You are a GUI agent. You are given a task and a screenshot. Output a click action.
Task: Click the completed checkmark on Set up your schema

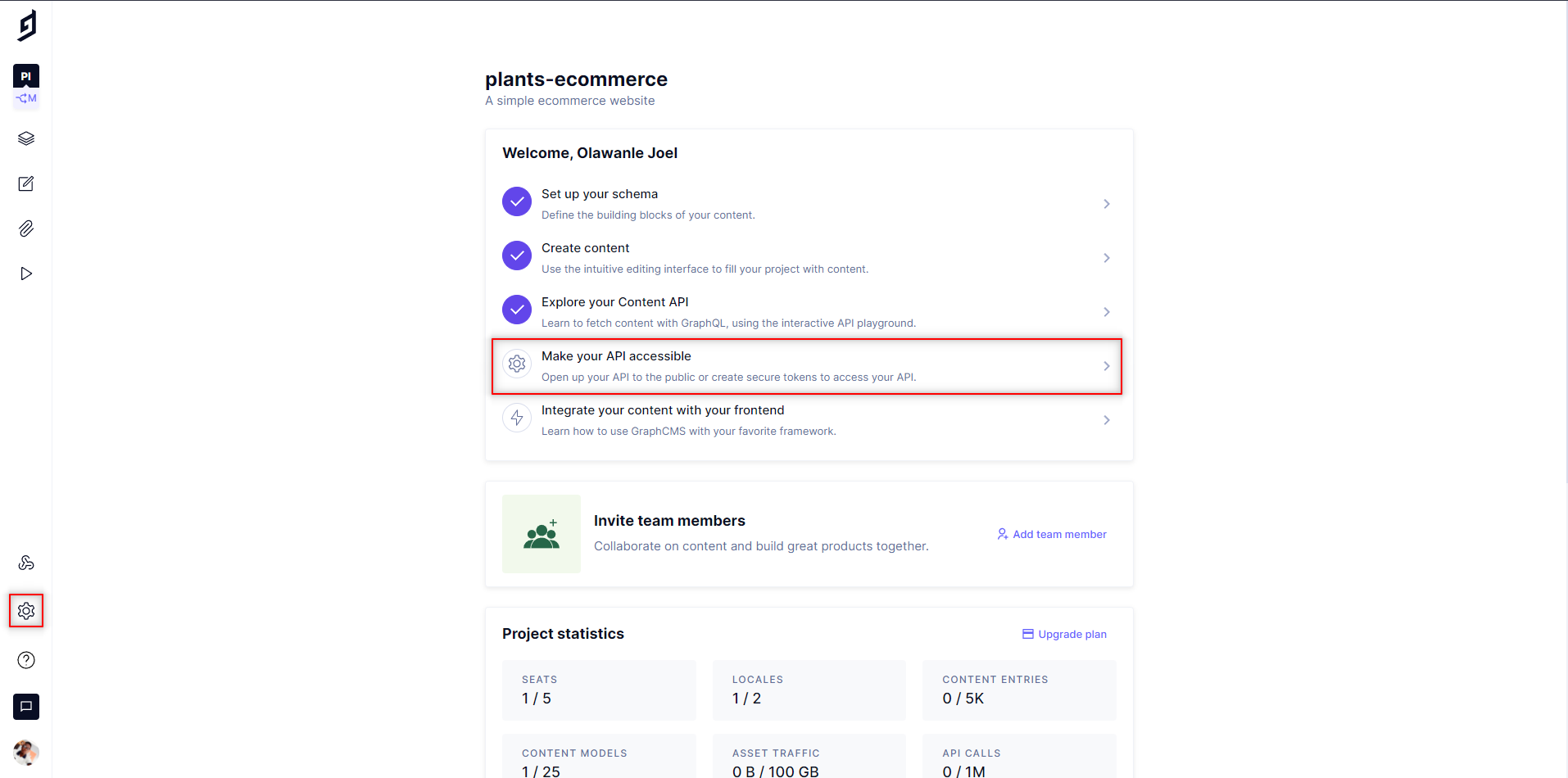click(516, 201)
